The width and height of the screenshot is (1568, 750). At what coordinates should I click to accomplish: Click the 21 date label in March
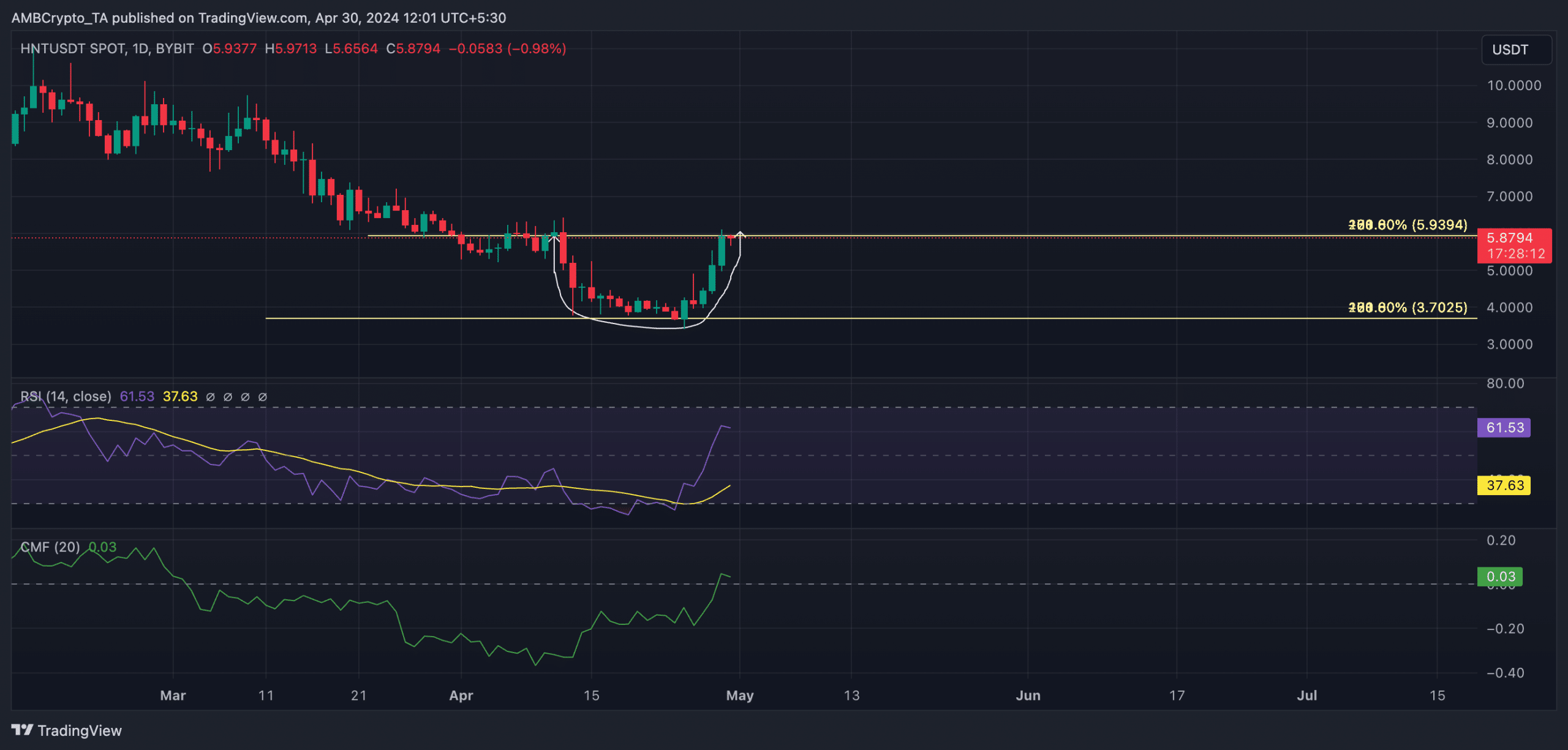pyautogui.click(x=359, y=695)
